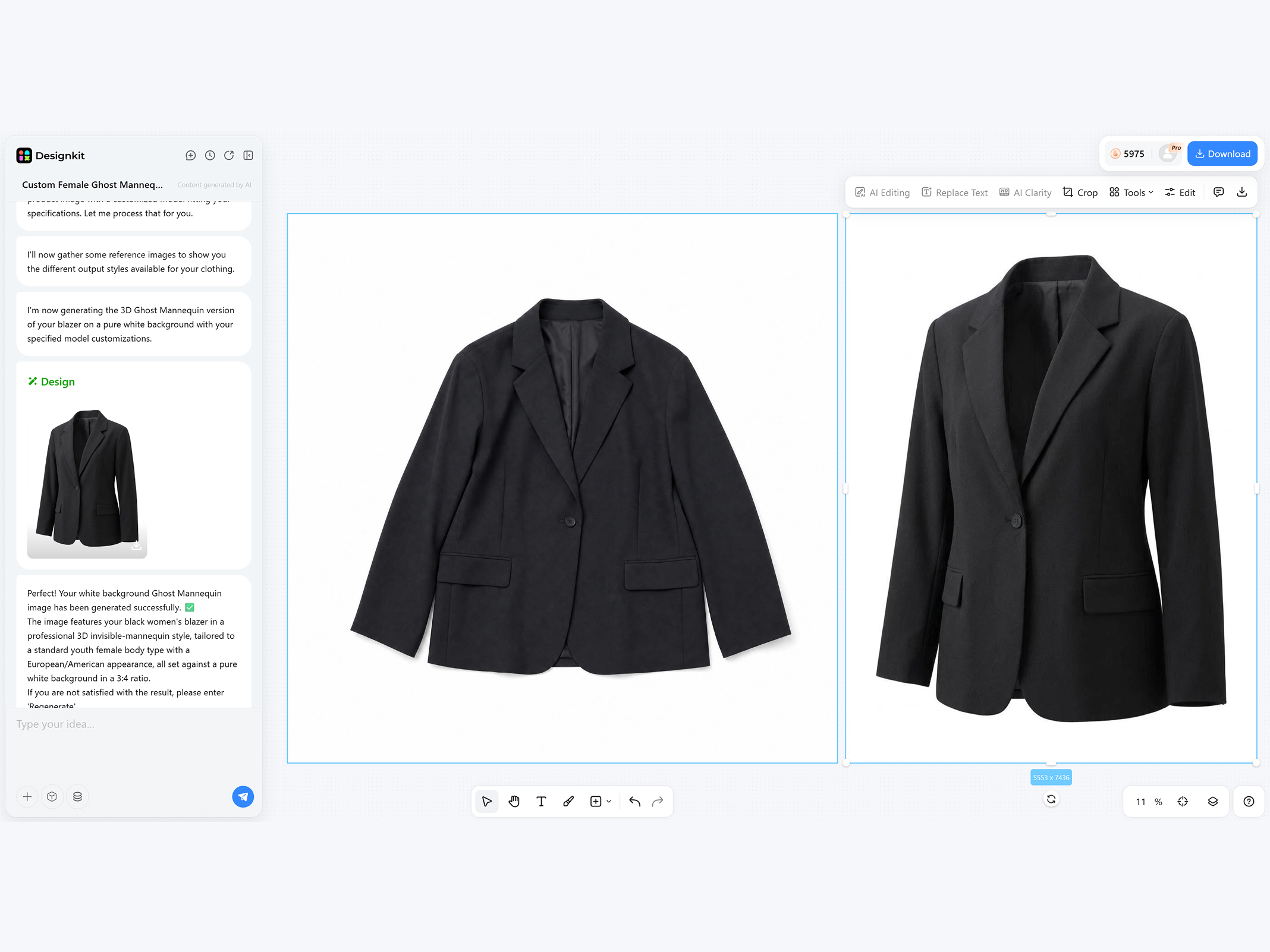Open chat history clock icon
1270x952 pixels.
tap(210, 156)
